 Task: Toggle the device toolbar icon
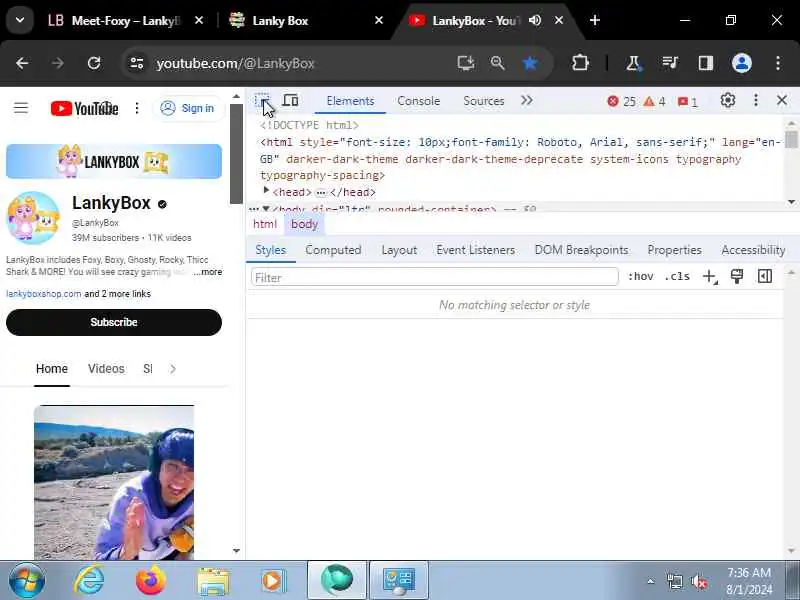290,101
